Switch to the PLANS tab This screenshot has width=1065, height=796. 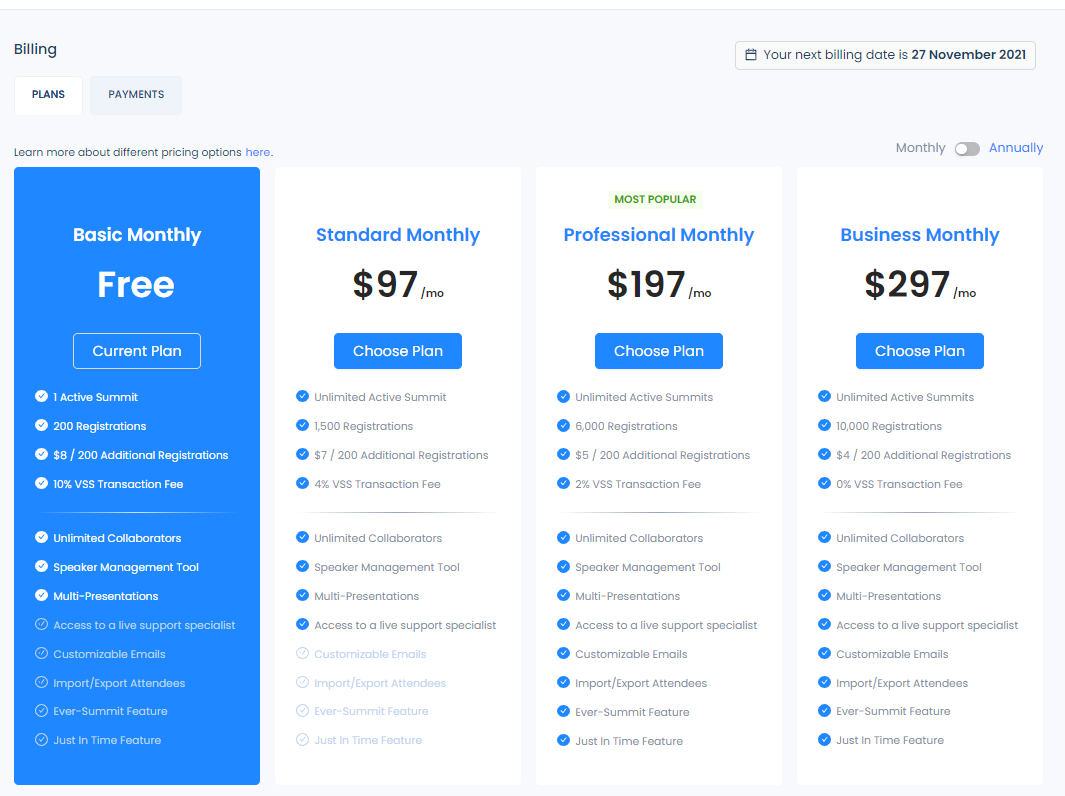[48, 94]
